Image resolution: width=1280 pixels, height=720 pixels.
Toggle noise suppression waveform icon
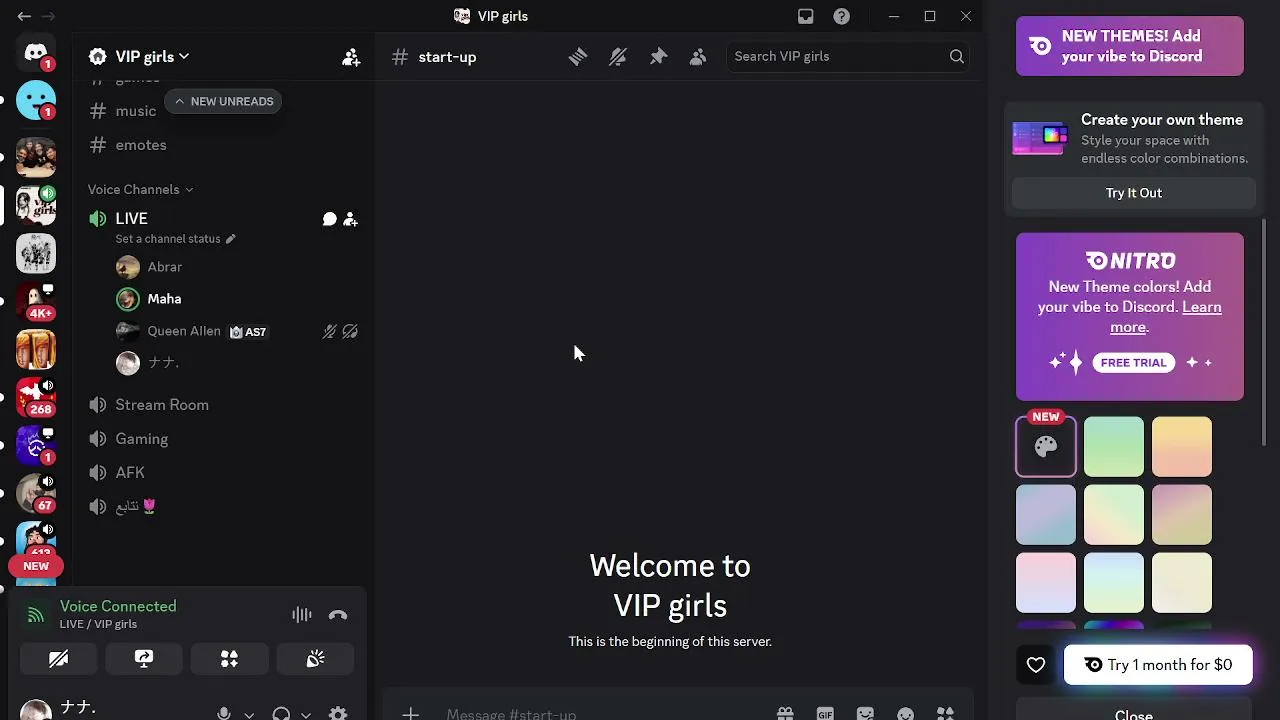(302, 615)
